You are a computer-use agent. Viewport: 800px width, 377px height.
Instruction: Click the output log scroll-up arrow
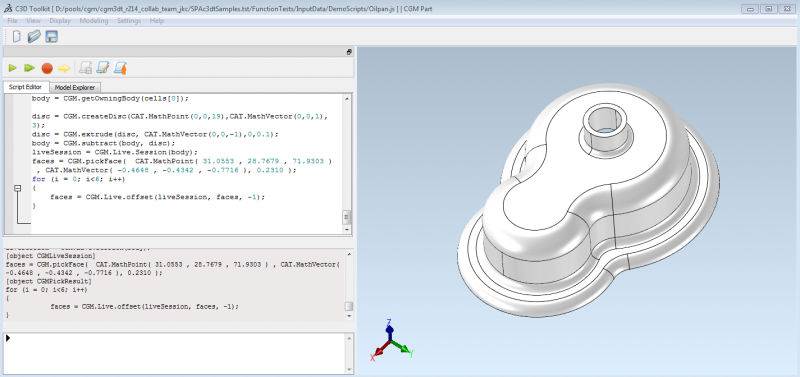[348, 254]
